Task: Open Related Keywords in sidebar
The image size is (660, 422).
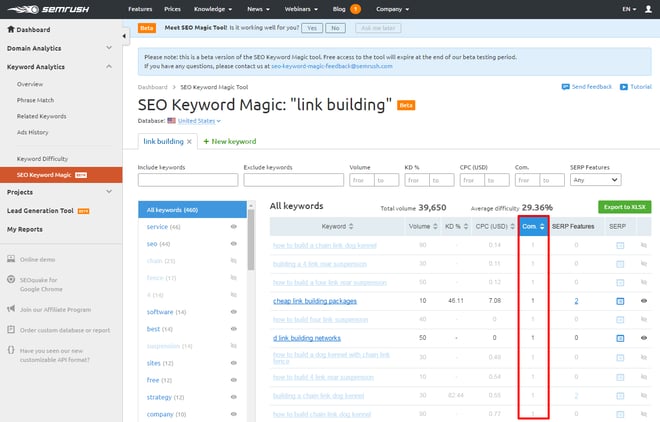Action: click(42, 116)
